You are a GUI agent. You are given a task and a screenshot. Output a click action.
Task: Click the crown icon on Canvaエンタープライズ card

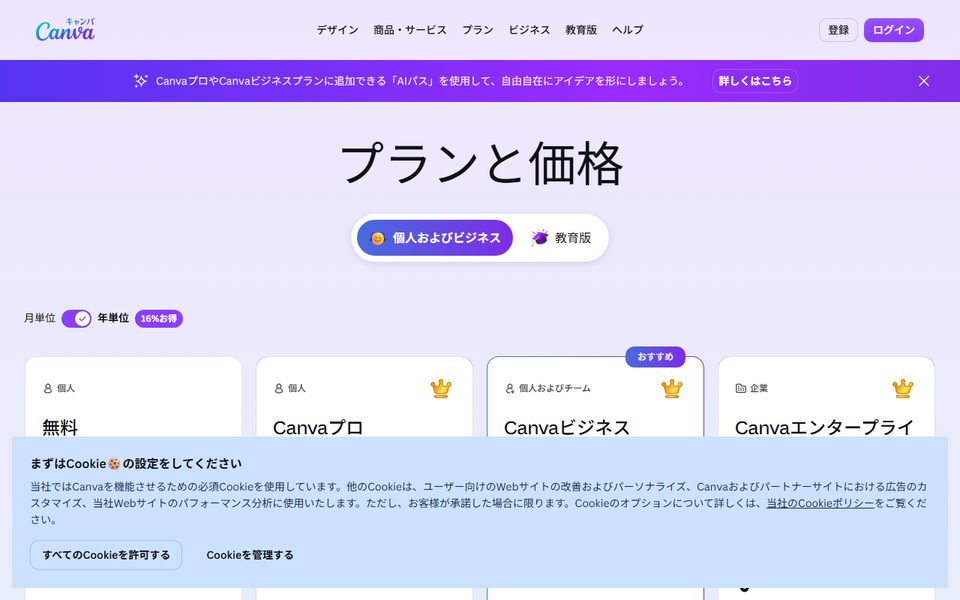click(x=902, y=388)
